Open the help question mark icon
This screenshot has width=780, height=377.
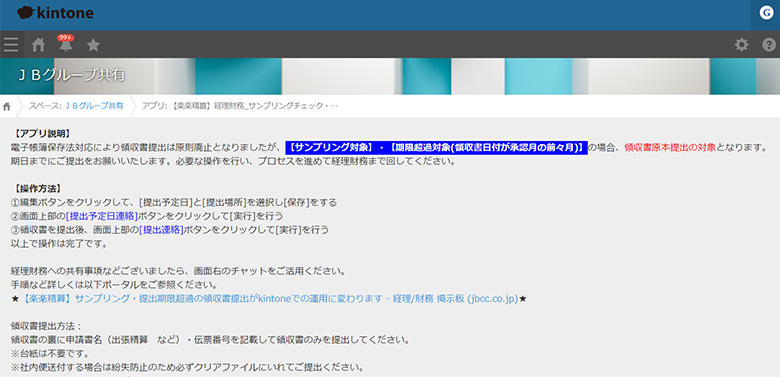tap(769, 45)
